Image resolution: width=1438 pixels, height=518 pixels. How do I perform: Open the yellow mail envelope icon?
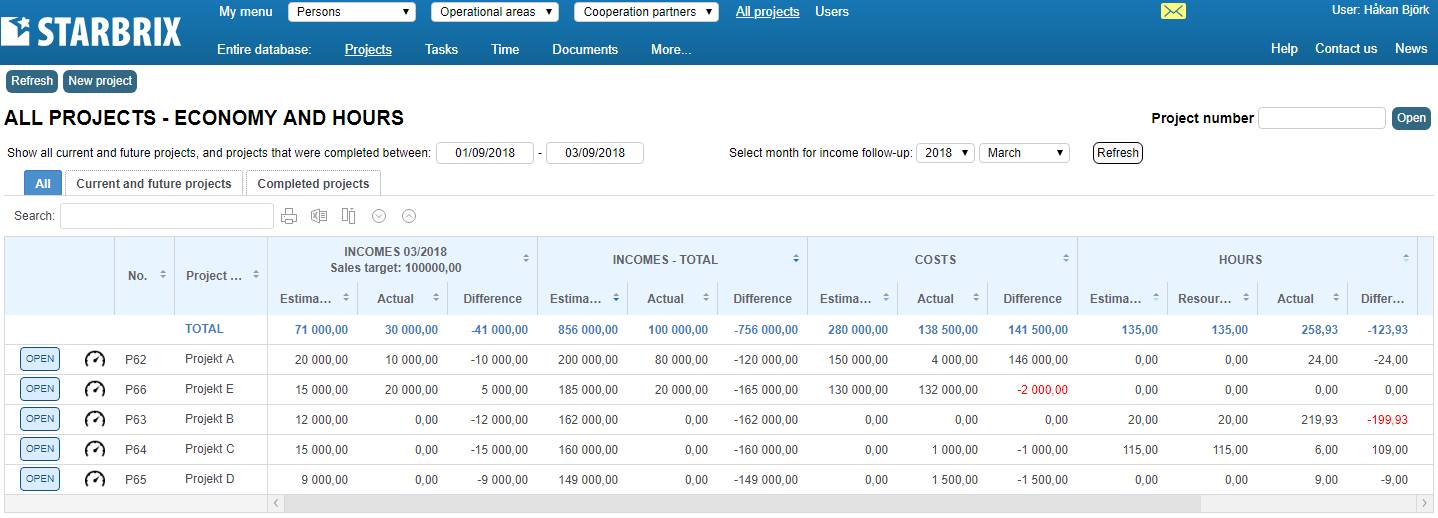click(x=1173, y=11)
